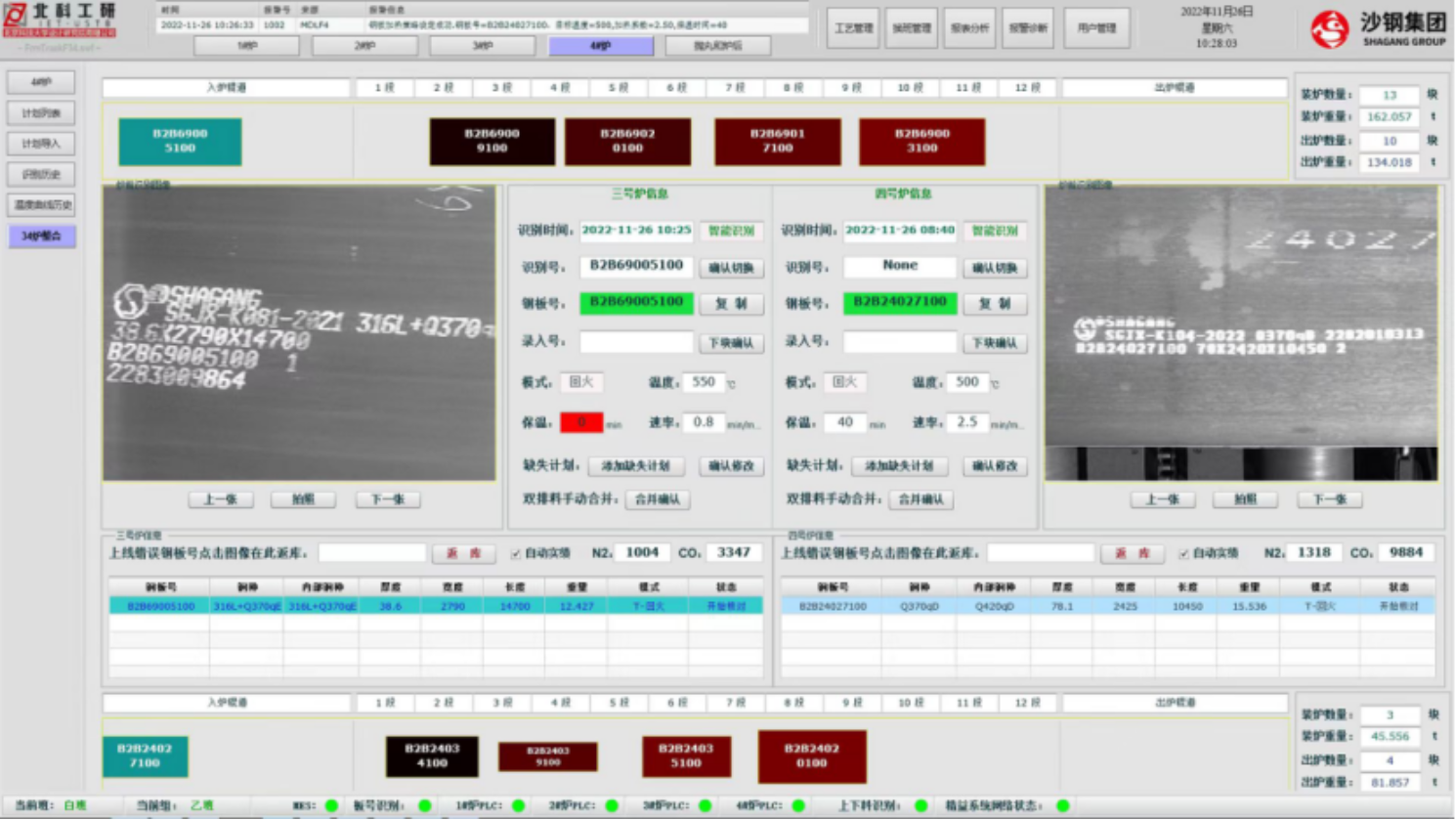Click the 上下料识别 status indicator light
Viewport: 1456px width, 820px height.
[921, 805]
